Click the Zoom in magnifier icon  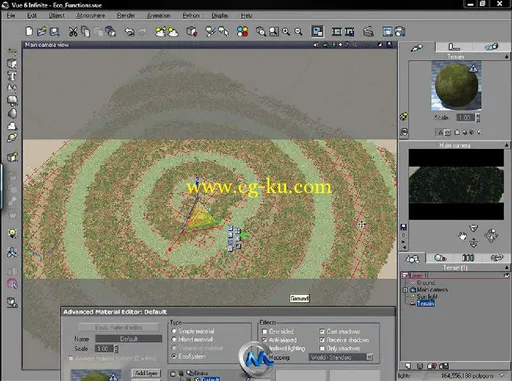(x=286, y=32)
